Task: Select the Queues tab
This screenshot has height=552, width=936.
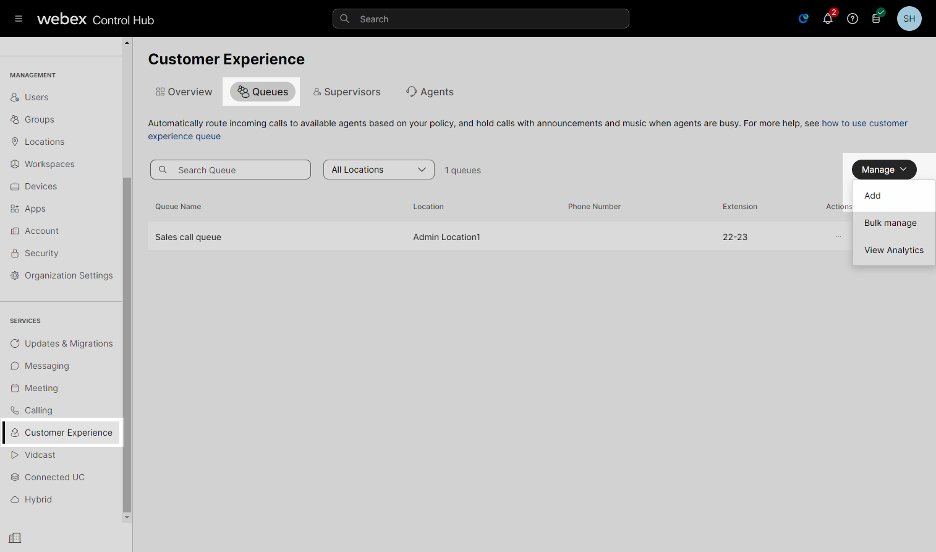Action: click(x=263, y=92)
